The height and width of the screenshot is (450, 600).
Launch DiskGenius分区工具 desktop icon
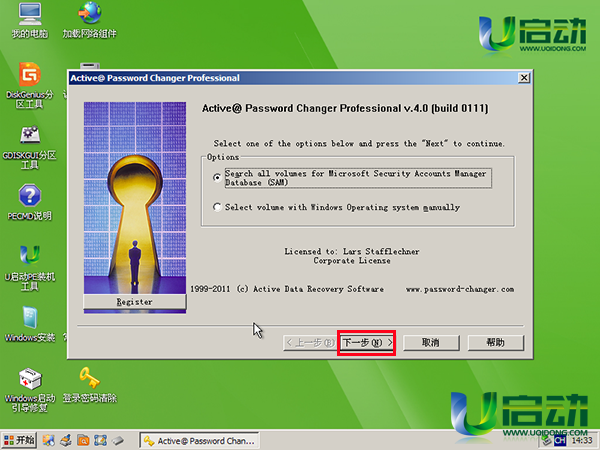(30, 85)
